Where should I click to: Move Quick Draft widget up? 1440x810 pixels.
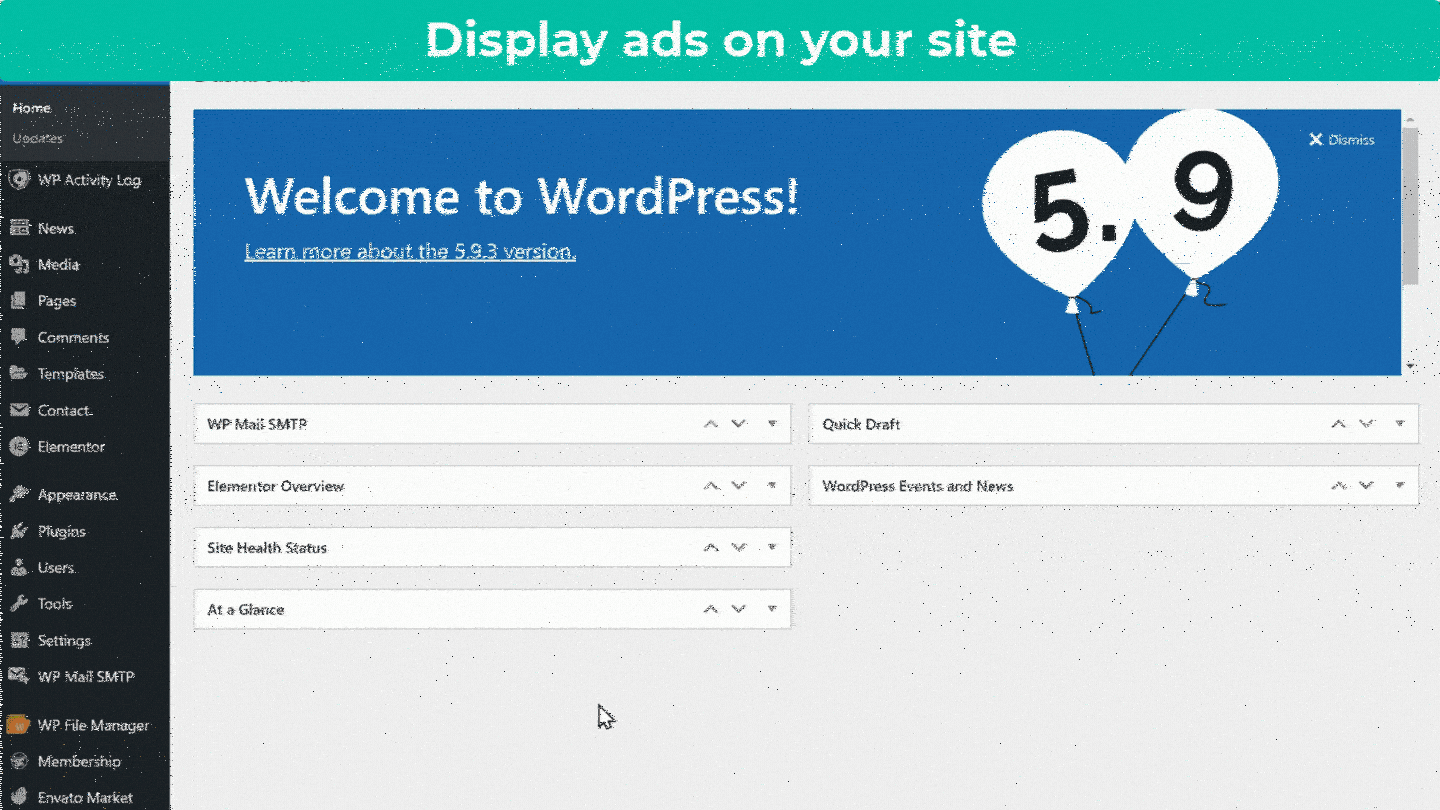pos(1338,424)
